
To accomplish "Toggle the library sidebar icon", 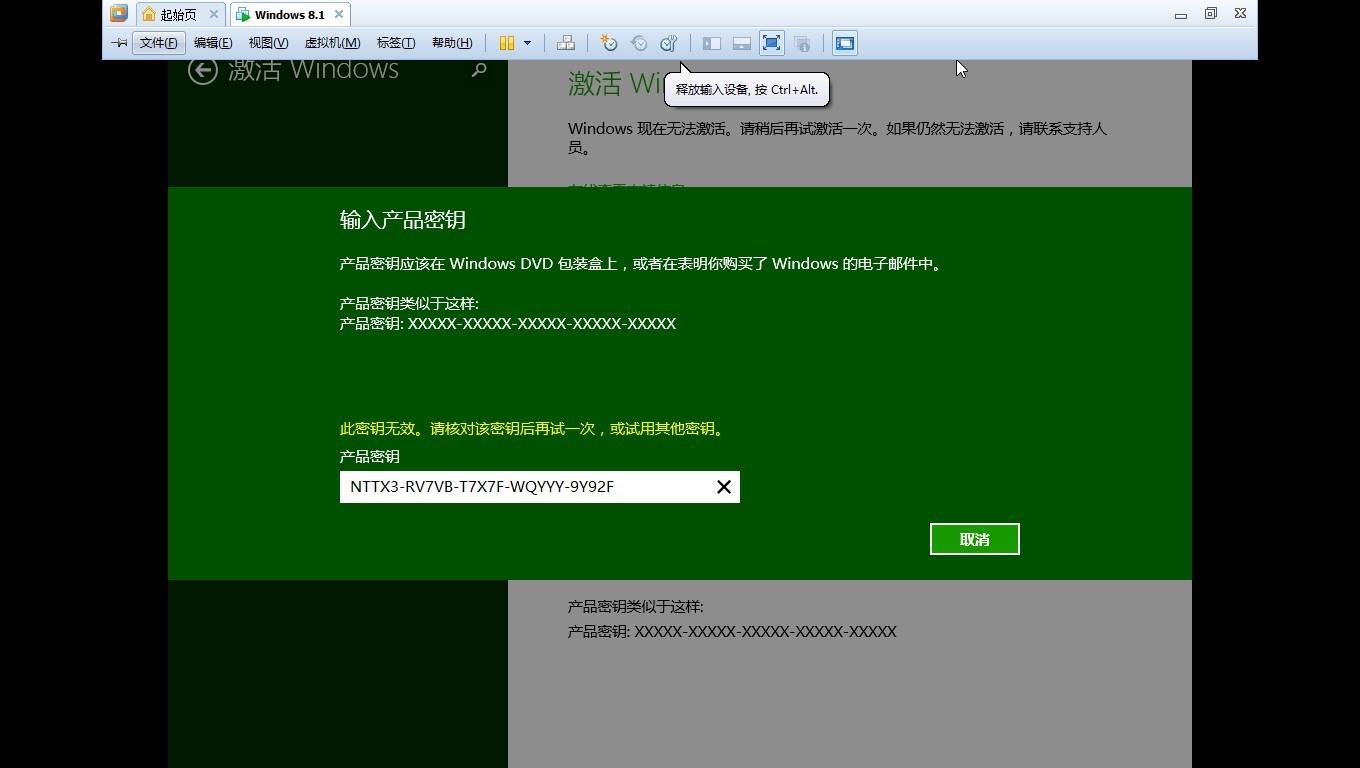I will pyautogui.click(x=712, y=43).
